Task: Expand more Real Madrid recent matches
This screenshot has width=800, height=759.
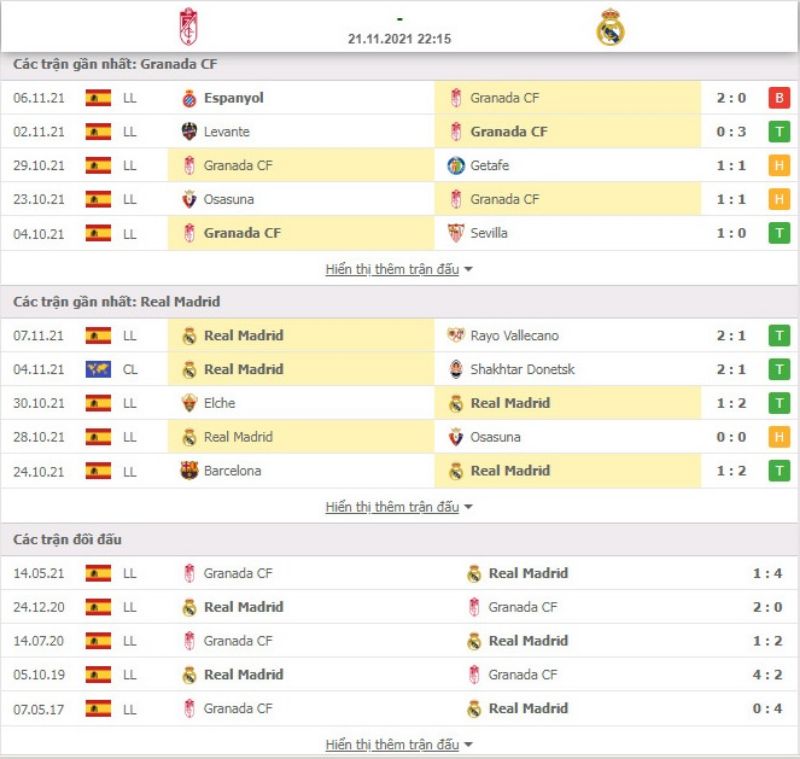Action: (x=399, y=507)
